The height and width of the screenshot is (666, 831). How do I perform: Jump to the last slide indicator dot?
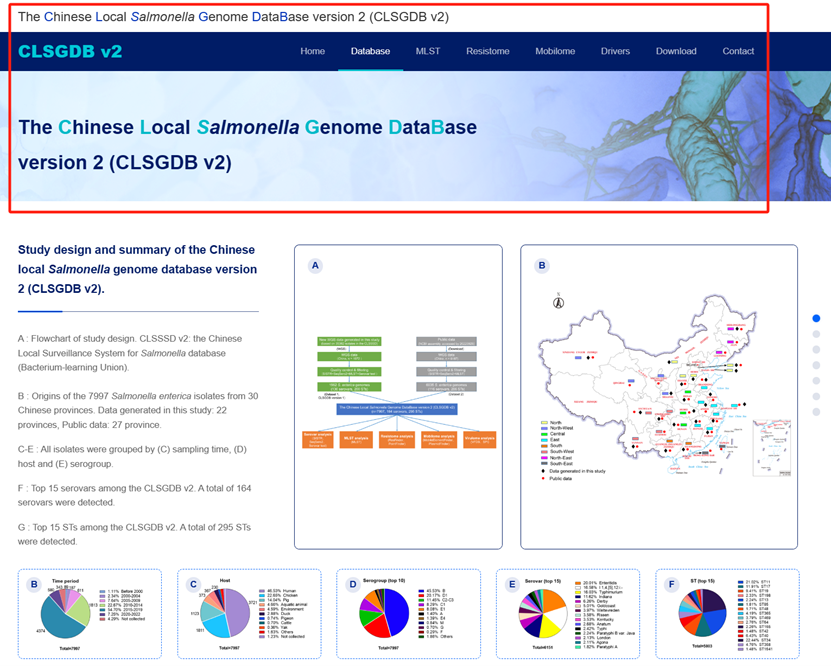pos(816,411)
